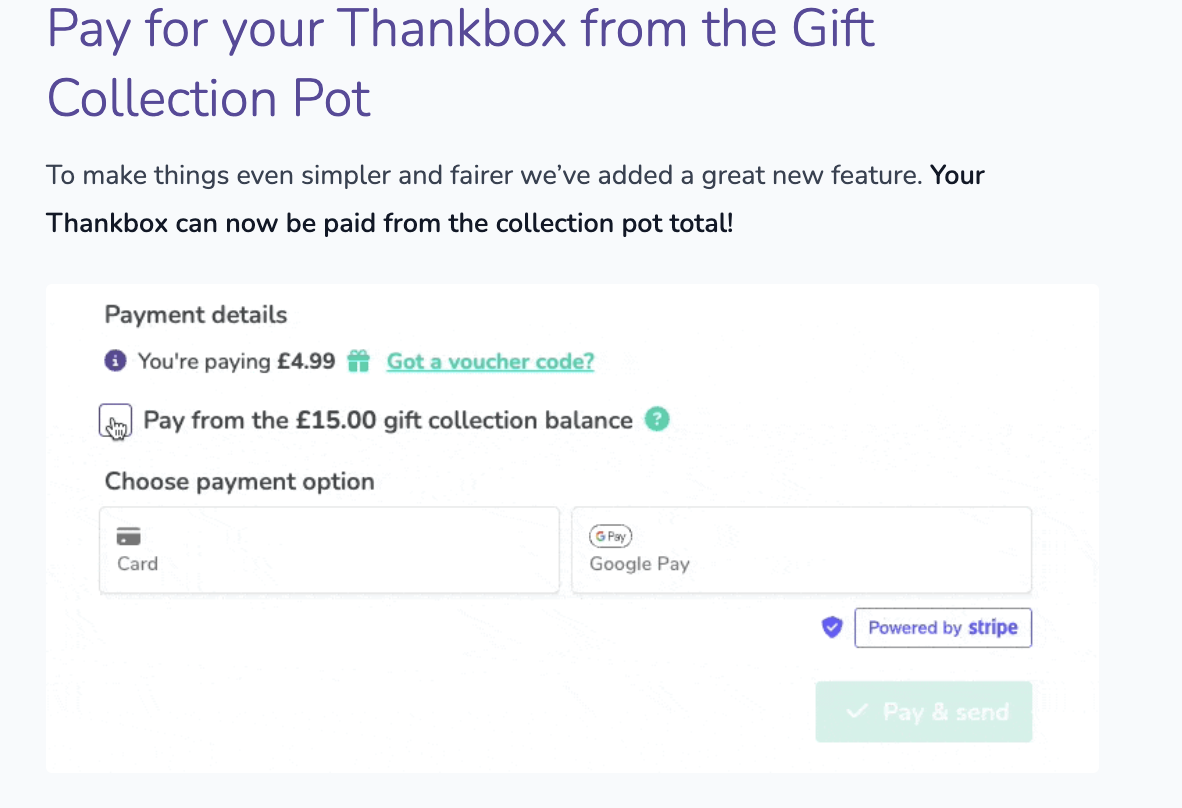Click the green gift icon
This screenshot has height=808, width=1182.
point(359,361)
